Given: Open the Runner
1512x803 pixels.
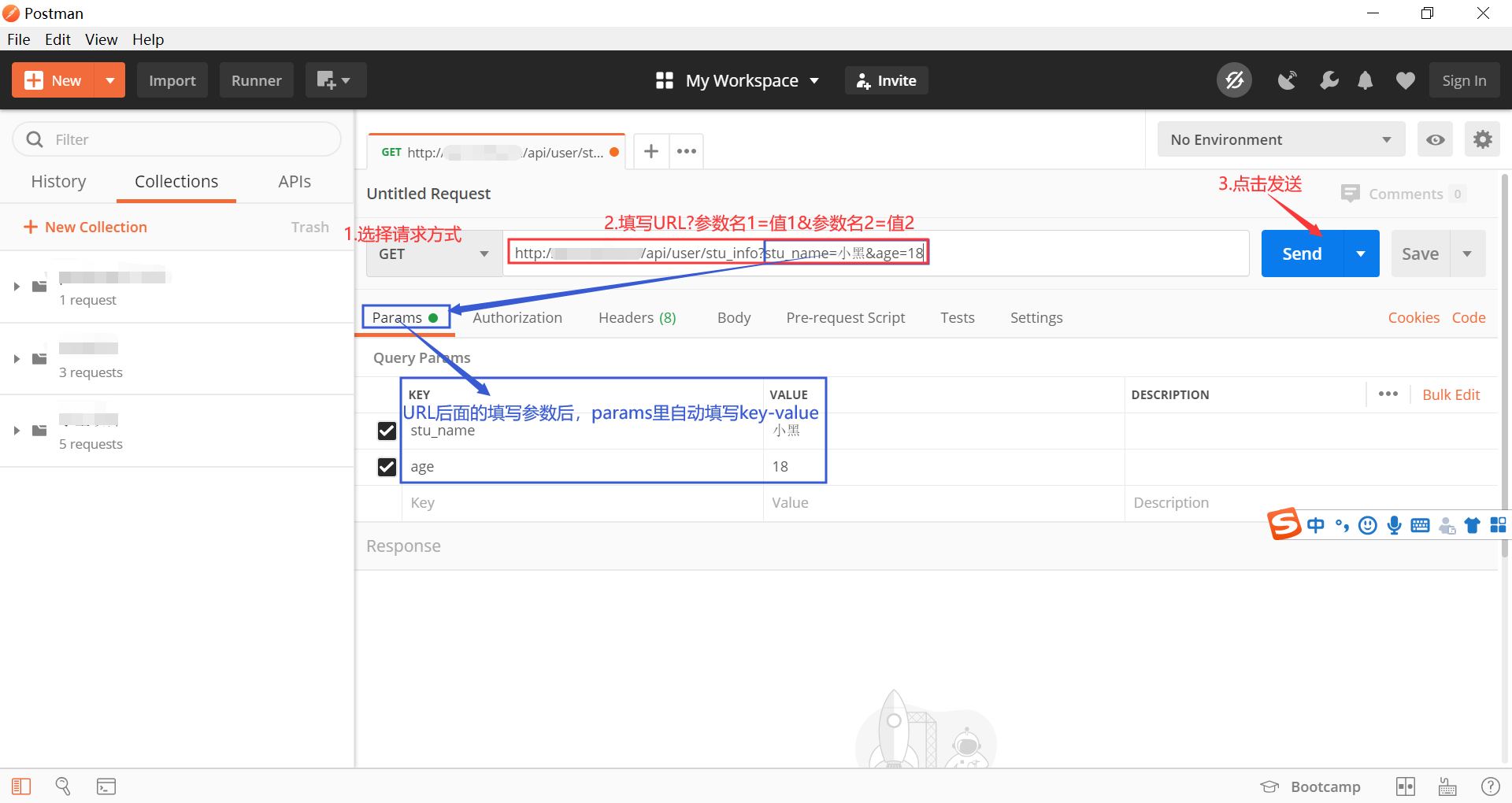Looking at the screenshot, I should pos(257,80).
